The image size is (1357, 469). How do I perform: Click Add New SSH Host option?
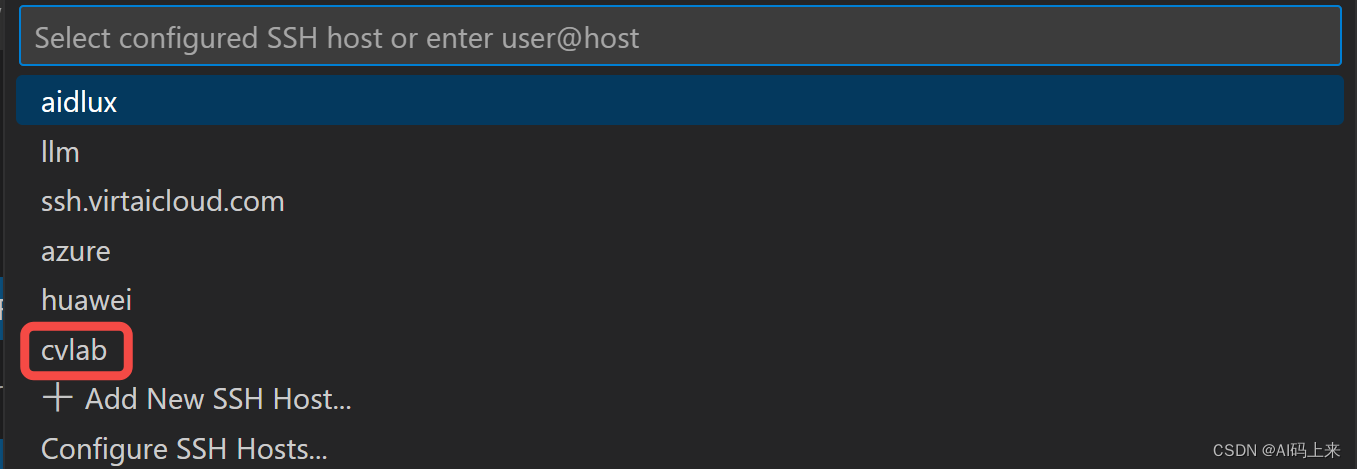pyautogui.click(x=217, y=399)
